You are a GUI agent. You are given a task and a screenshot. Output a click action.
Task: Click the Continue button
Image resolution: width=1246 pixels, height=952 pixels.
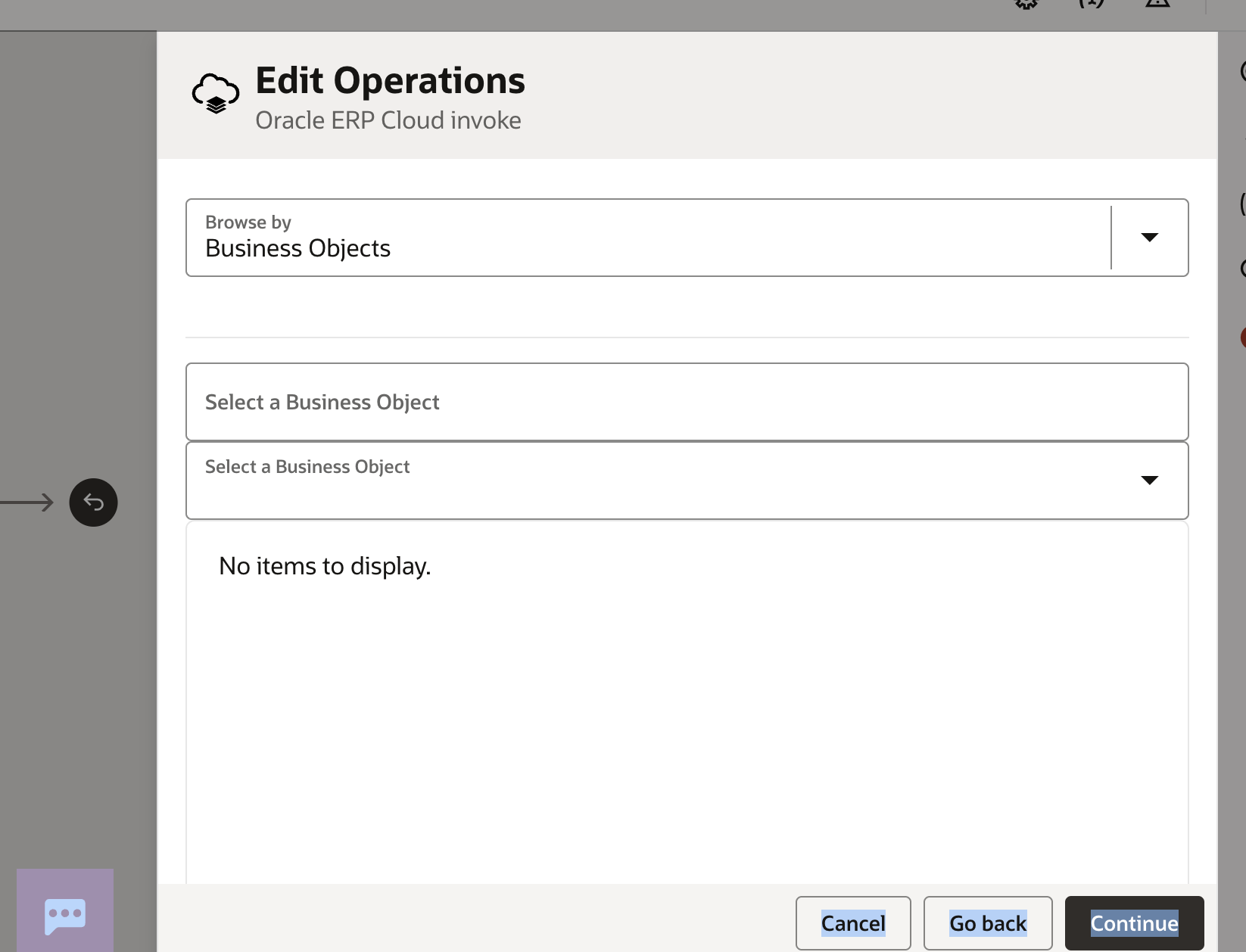(1134, 923)
